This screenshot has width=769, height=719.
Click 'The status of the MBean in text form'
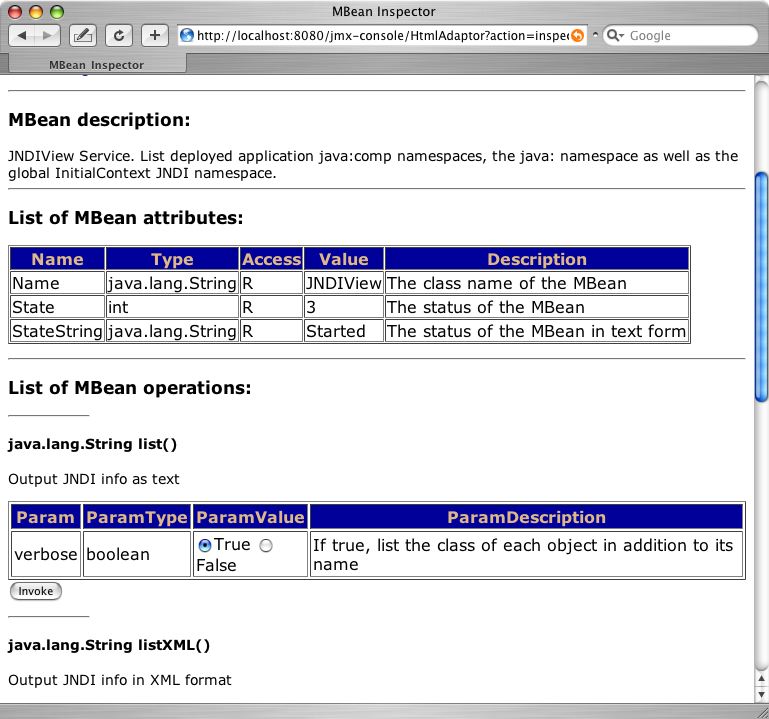536,331
